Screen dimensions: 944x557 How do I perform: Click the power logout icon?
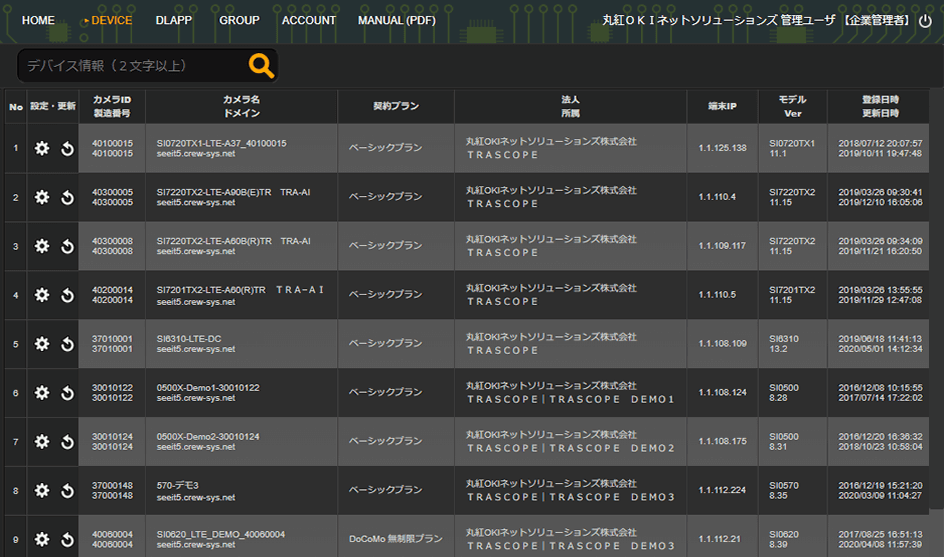point(924,20)
